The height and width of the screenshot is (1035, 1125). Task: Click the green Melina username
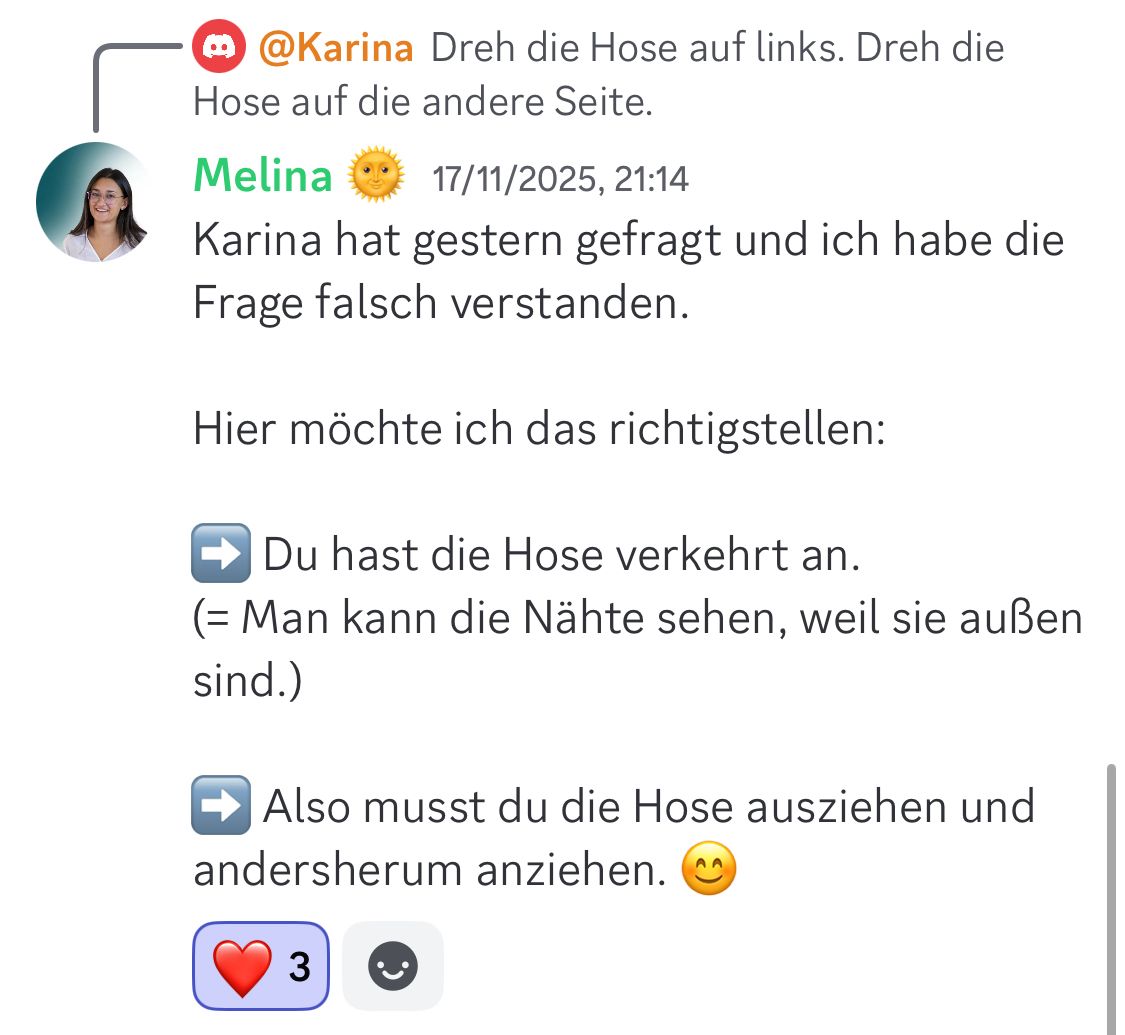coord(262,178)
